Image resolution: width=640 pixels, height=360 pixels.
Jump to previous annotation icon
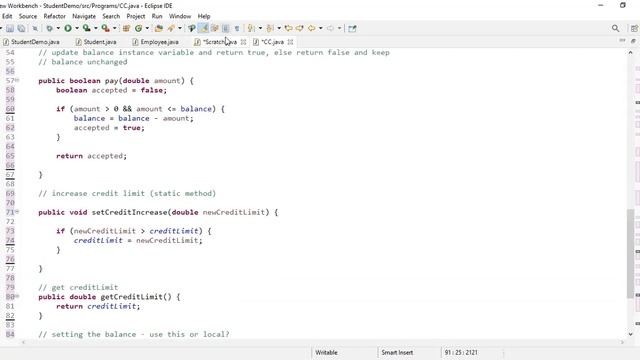point(270,28)
